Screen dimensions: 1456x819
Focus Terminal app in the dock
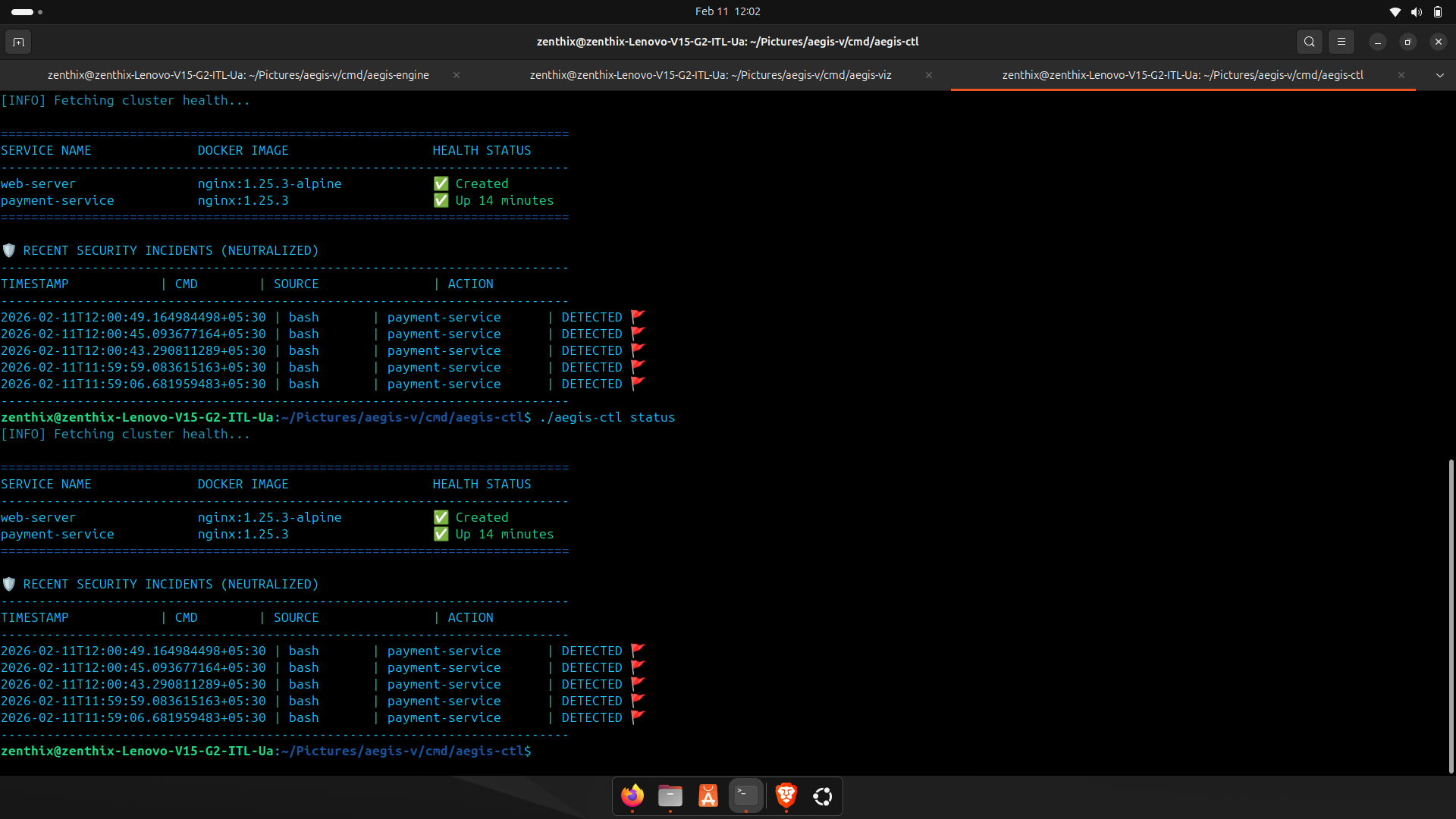coord(746,795)
